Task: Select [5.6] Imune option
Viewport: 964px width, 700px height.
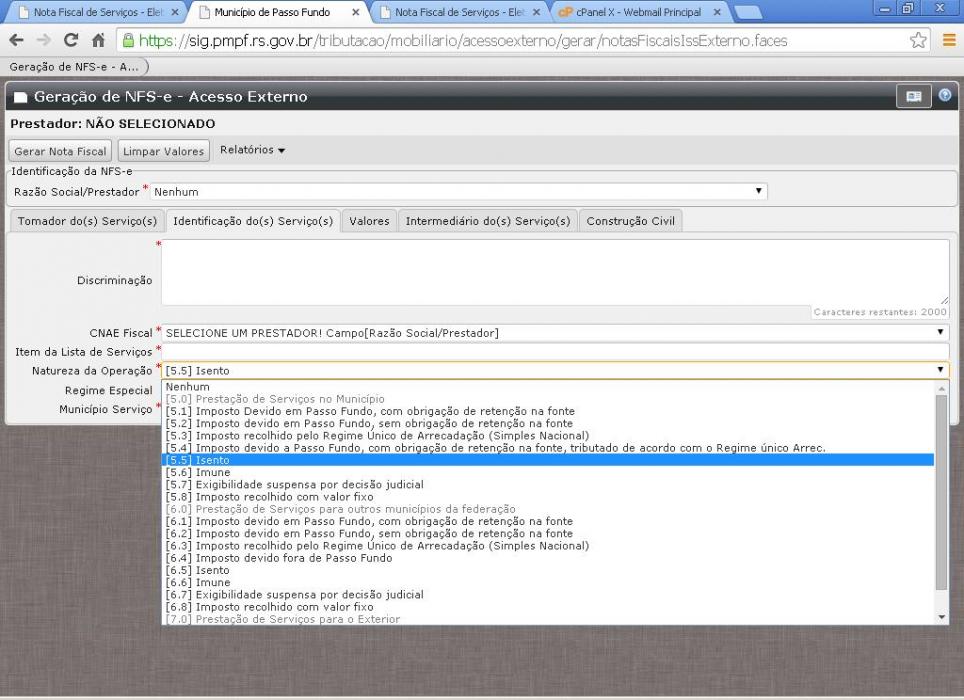Action: [x=548, y=473]
